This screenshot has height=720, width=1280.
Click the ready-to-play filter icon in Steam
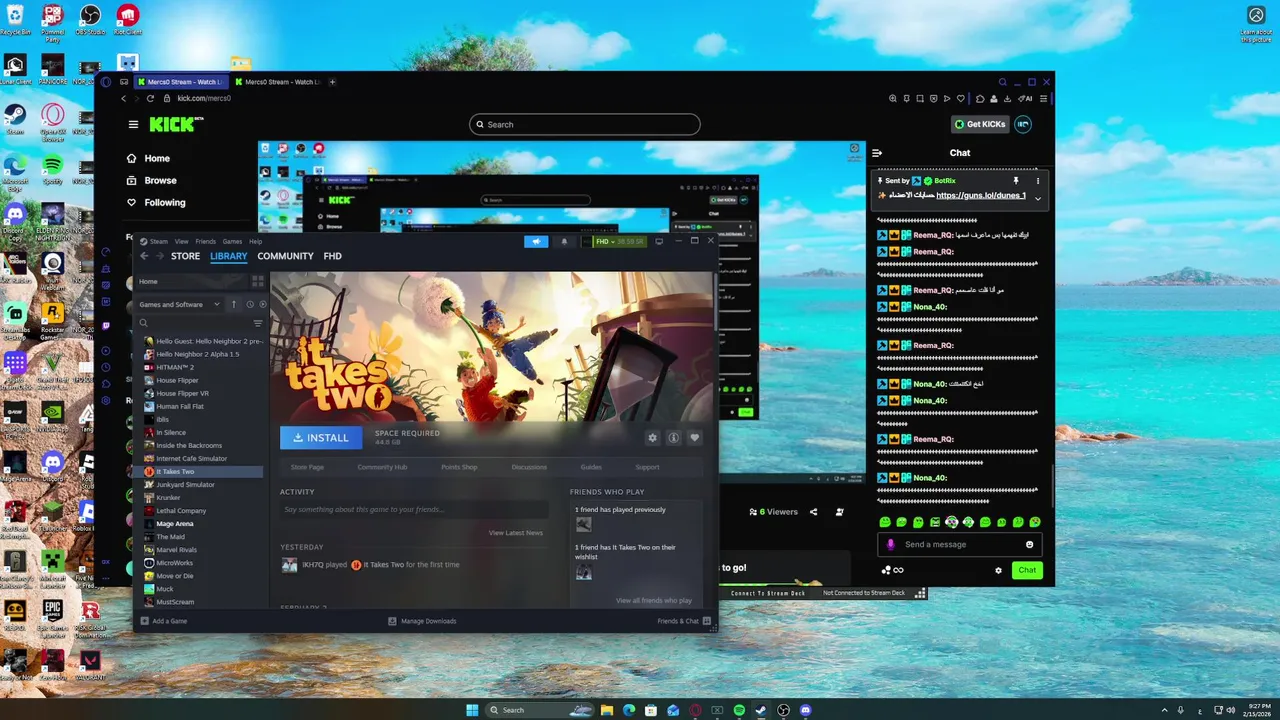(x=263, y=304)
